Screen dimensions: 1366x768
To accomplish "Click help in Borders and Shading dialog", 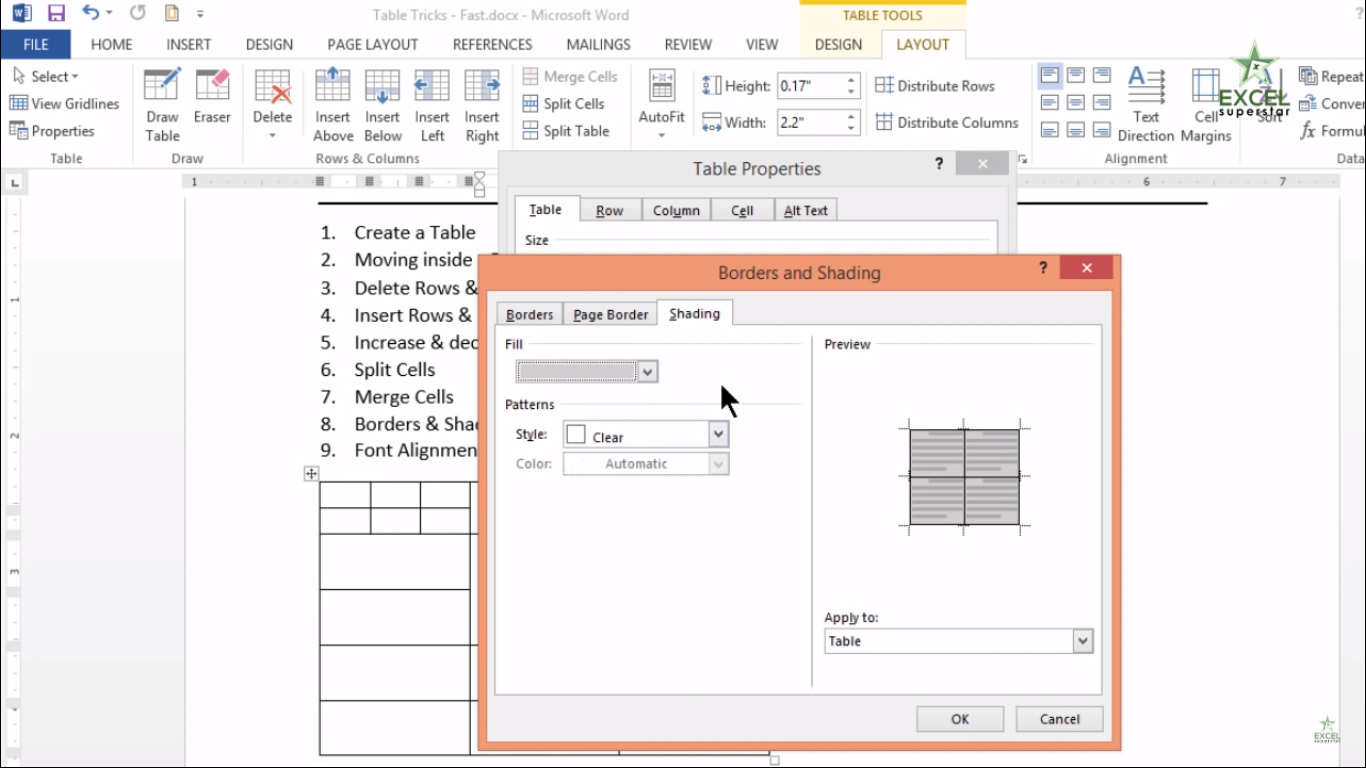I will click(x=1043, y=267).
